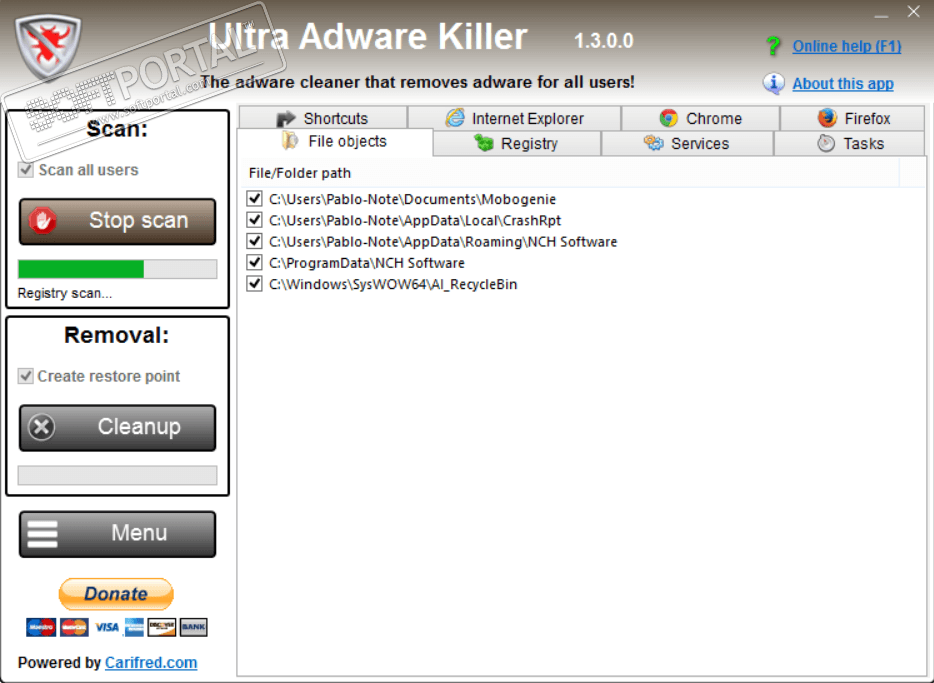Select the C:\Users\Pablo-Note\Documents\Mobogenie path text
The image size is (934, 683).
pos(412,199)
